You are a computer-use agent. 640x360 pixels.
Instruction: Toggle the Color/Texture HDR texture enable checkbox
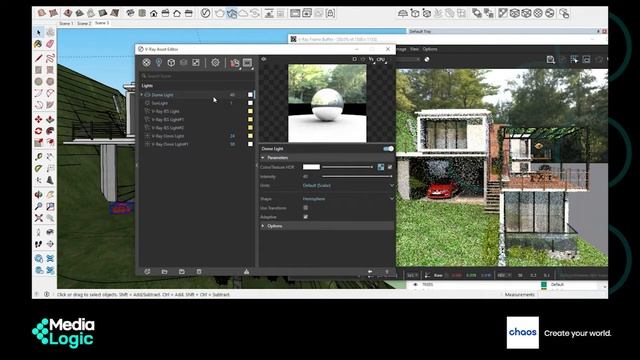(390, 167)
